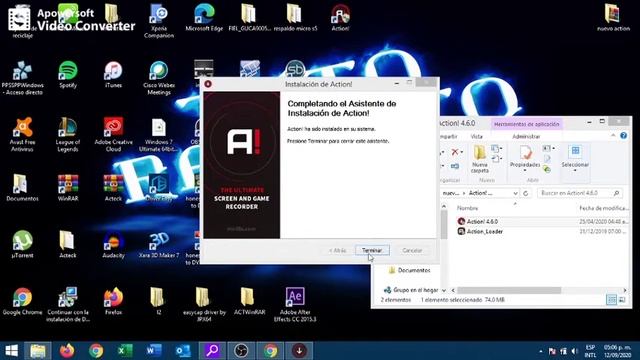
Task: Open the Action! desktop shortcut
Action: coord(340,18)
